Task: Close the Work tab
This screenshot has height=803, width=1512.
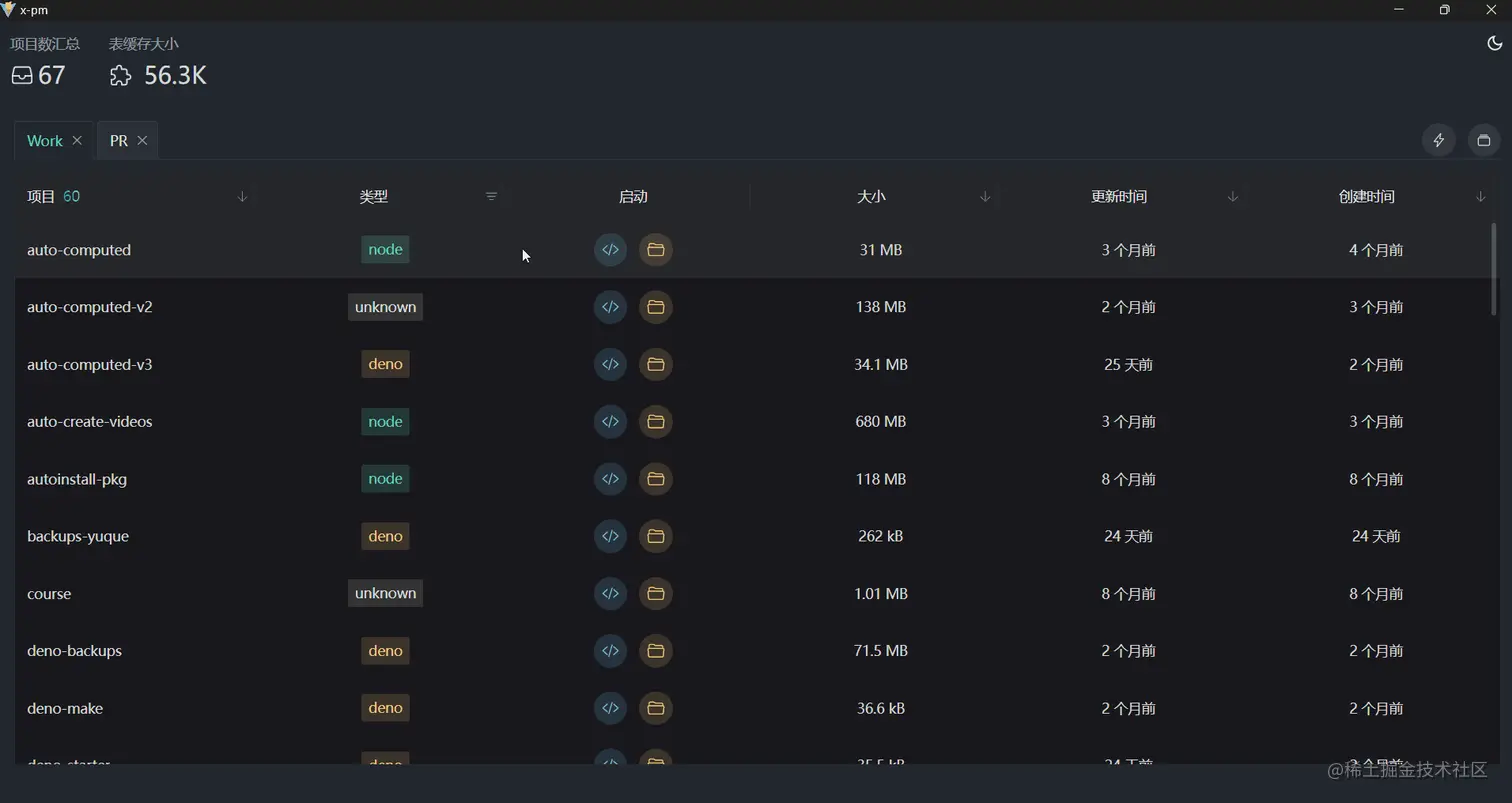Action: point(77,141)
